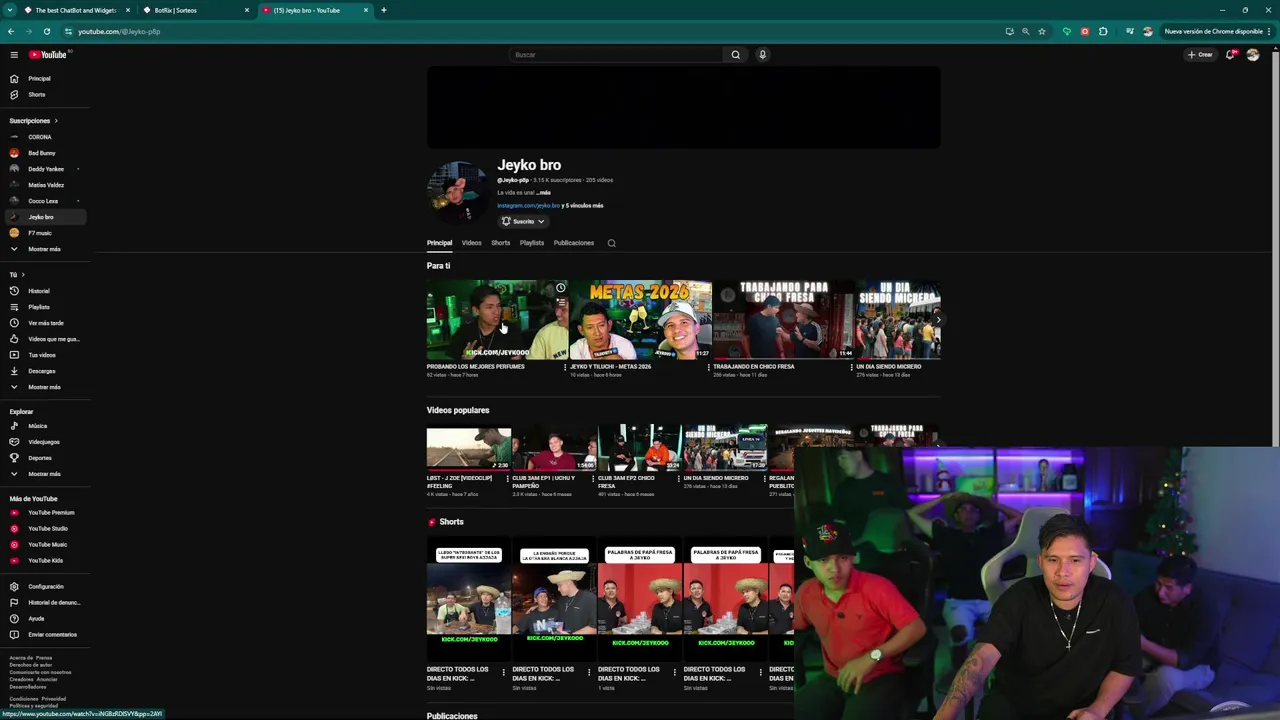Open account avatar menu in YouTube
The height and width of the screenshot is (720, 1280).
point(1253,55)
